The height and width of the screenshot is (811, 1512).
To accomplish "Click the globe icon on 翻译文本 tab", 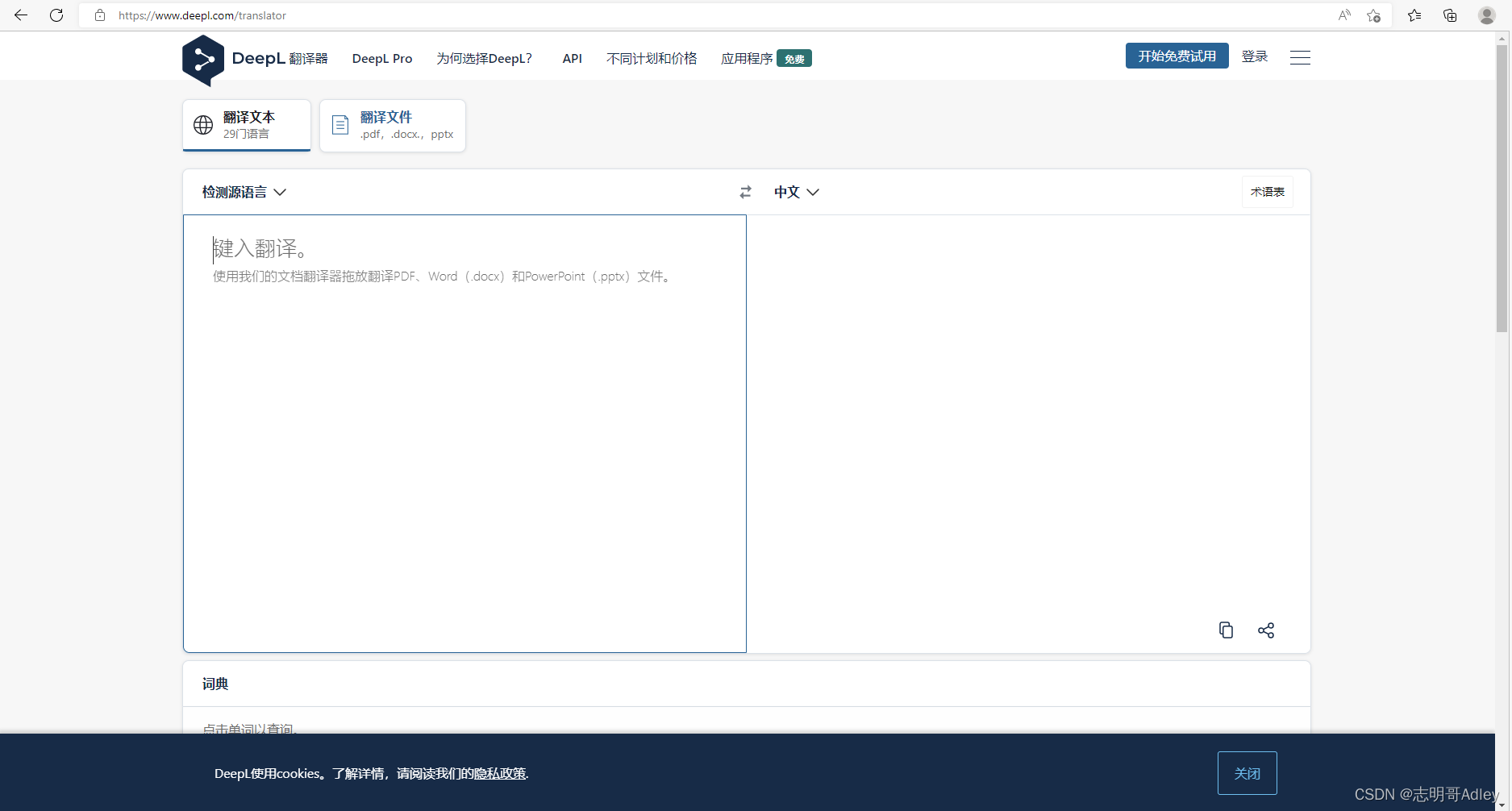I will click(203, 125).
